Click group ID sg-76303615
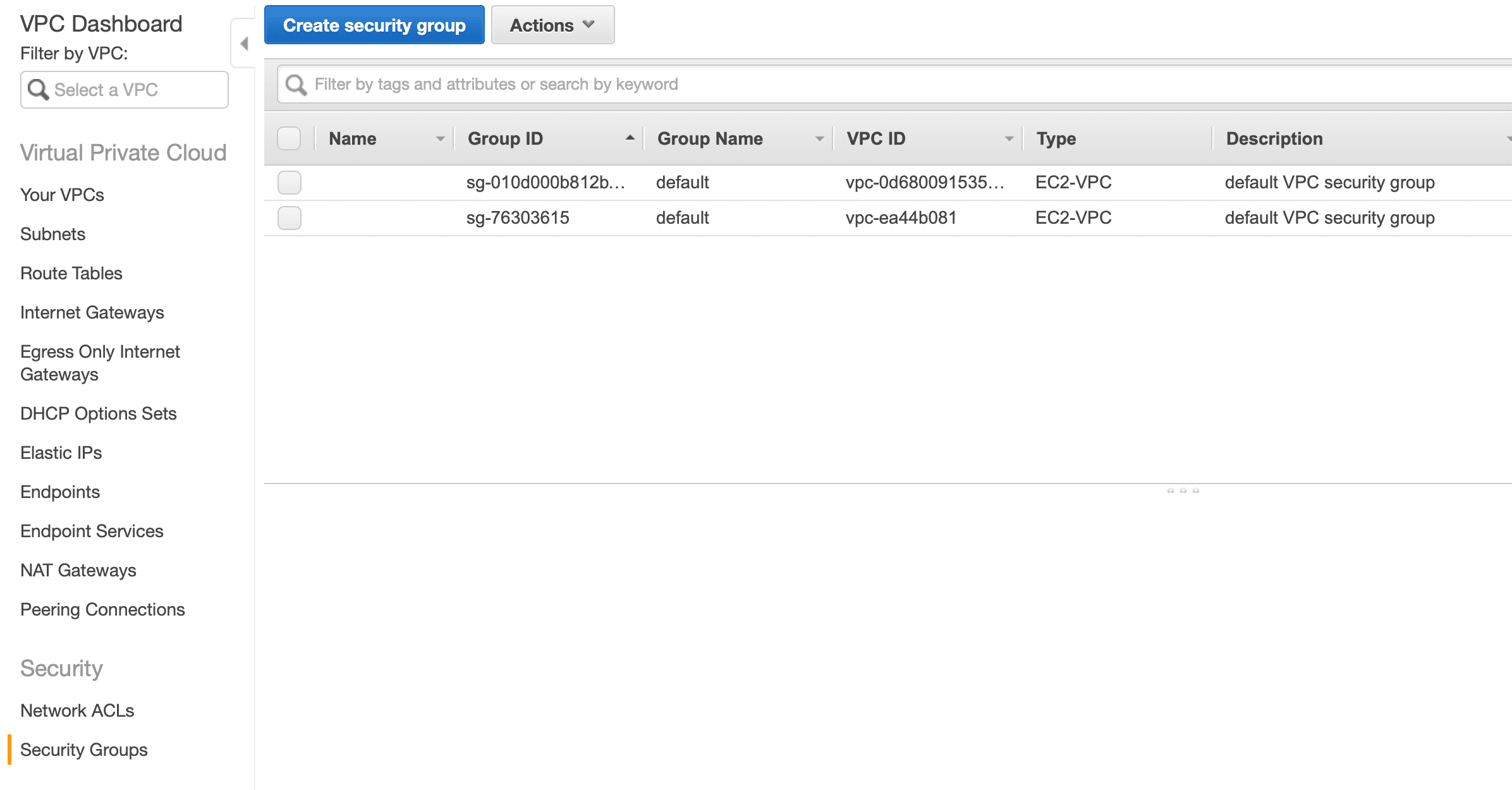The height and width of the screenshot is (790, 1512). coord(518,218)
